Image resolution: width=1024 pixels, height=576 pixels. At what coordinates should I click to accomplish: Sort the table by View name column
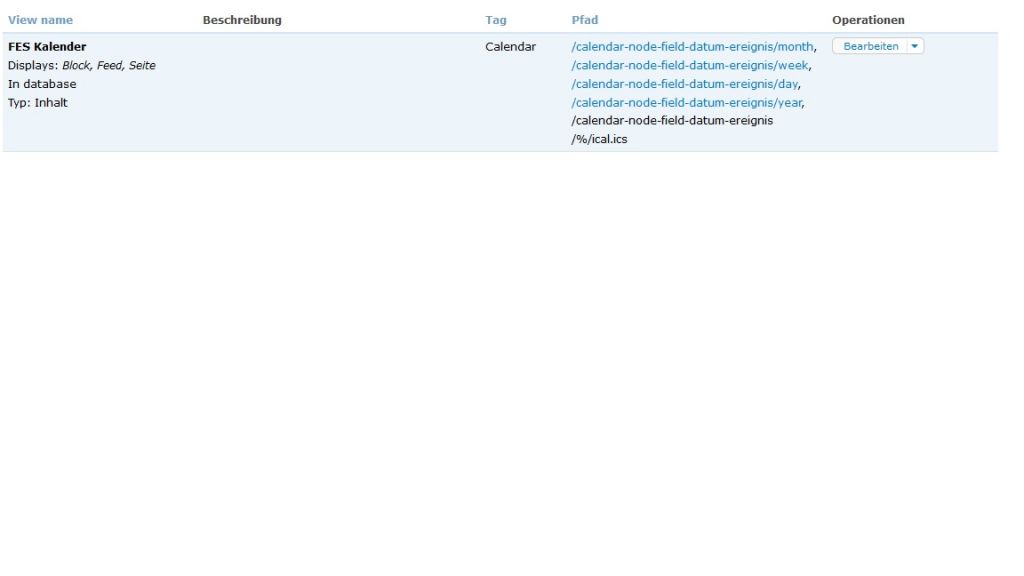click(x=40, y=20)
